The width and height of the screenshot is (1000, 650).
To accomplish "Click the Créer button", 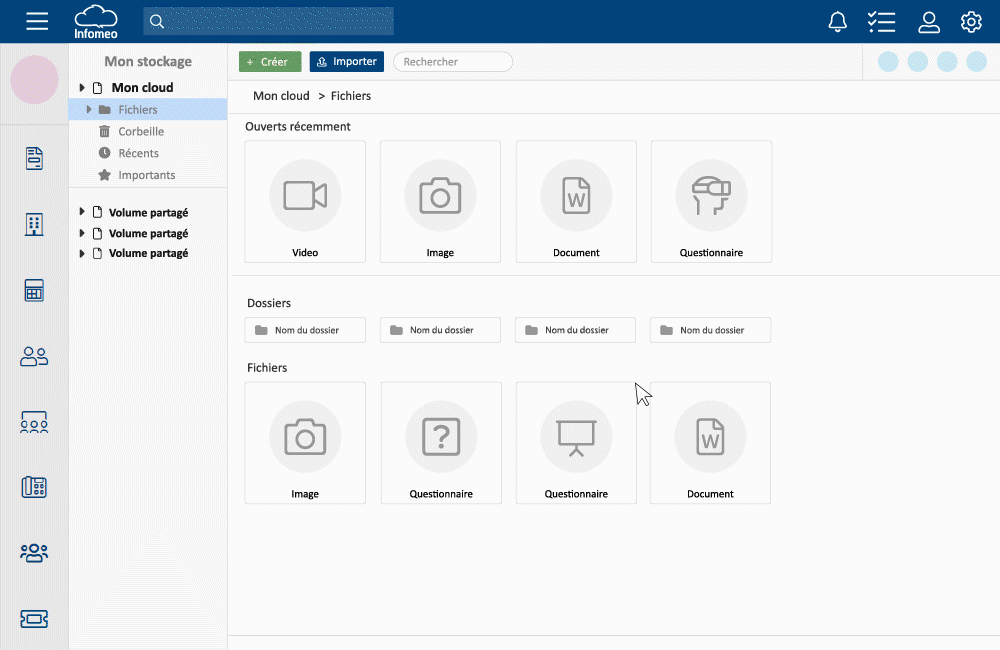I will tap(270, 62).
